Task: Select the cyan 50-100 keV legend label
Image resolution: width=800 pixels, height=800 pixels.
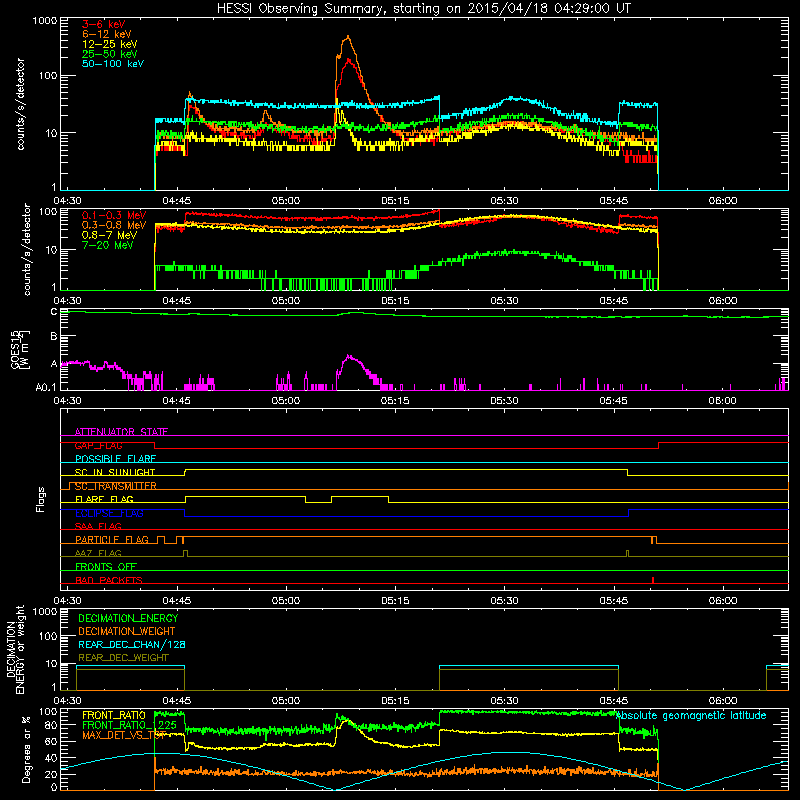Action: point(113,64)
